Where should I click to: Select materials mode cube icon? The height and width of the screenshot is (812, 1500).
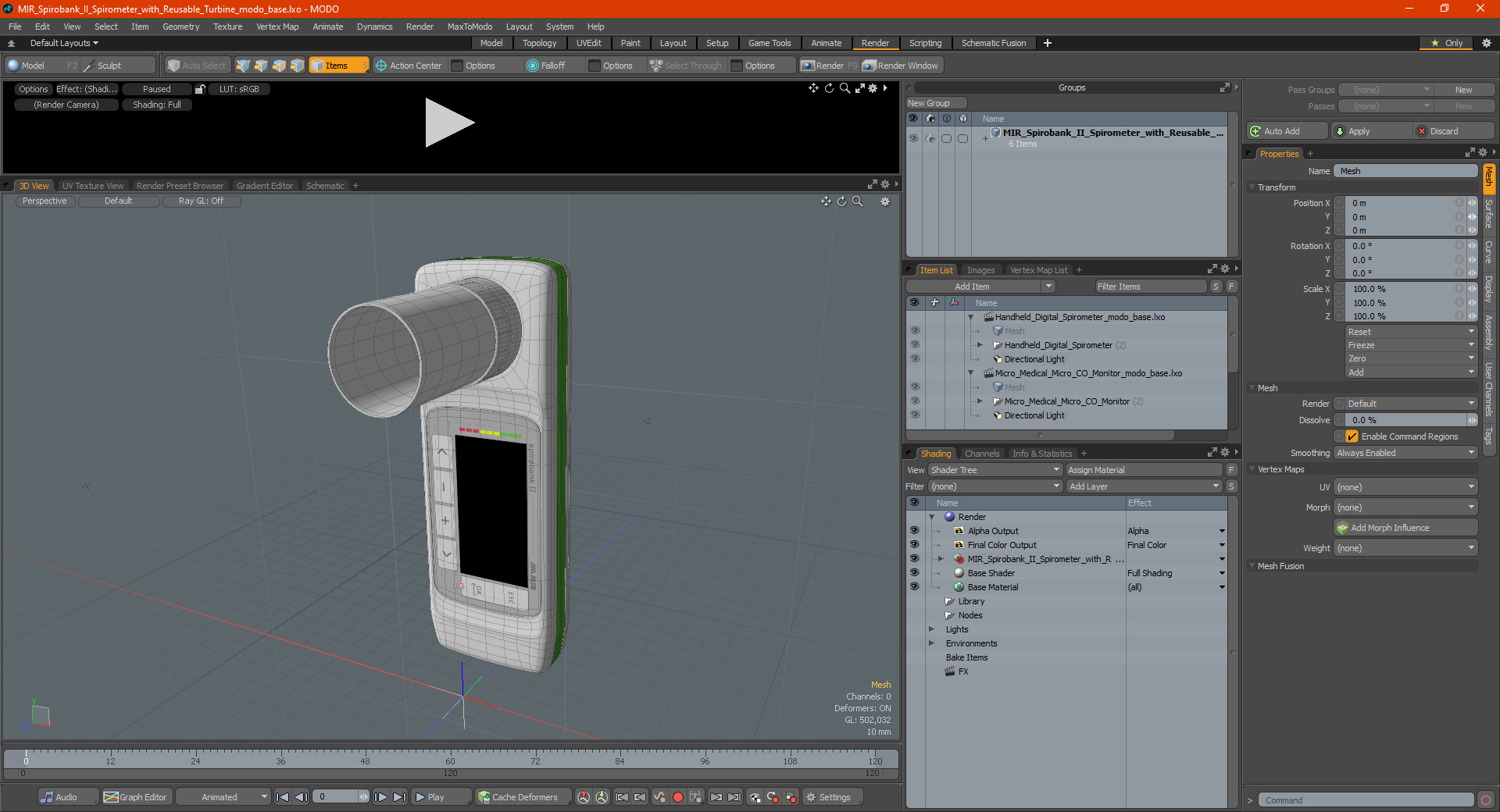(297, 66)
